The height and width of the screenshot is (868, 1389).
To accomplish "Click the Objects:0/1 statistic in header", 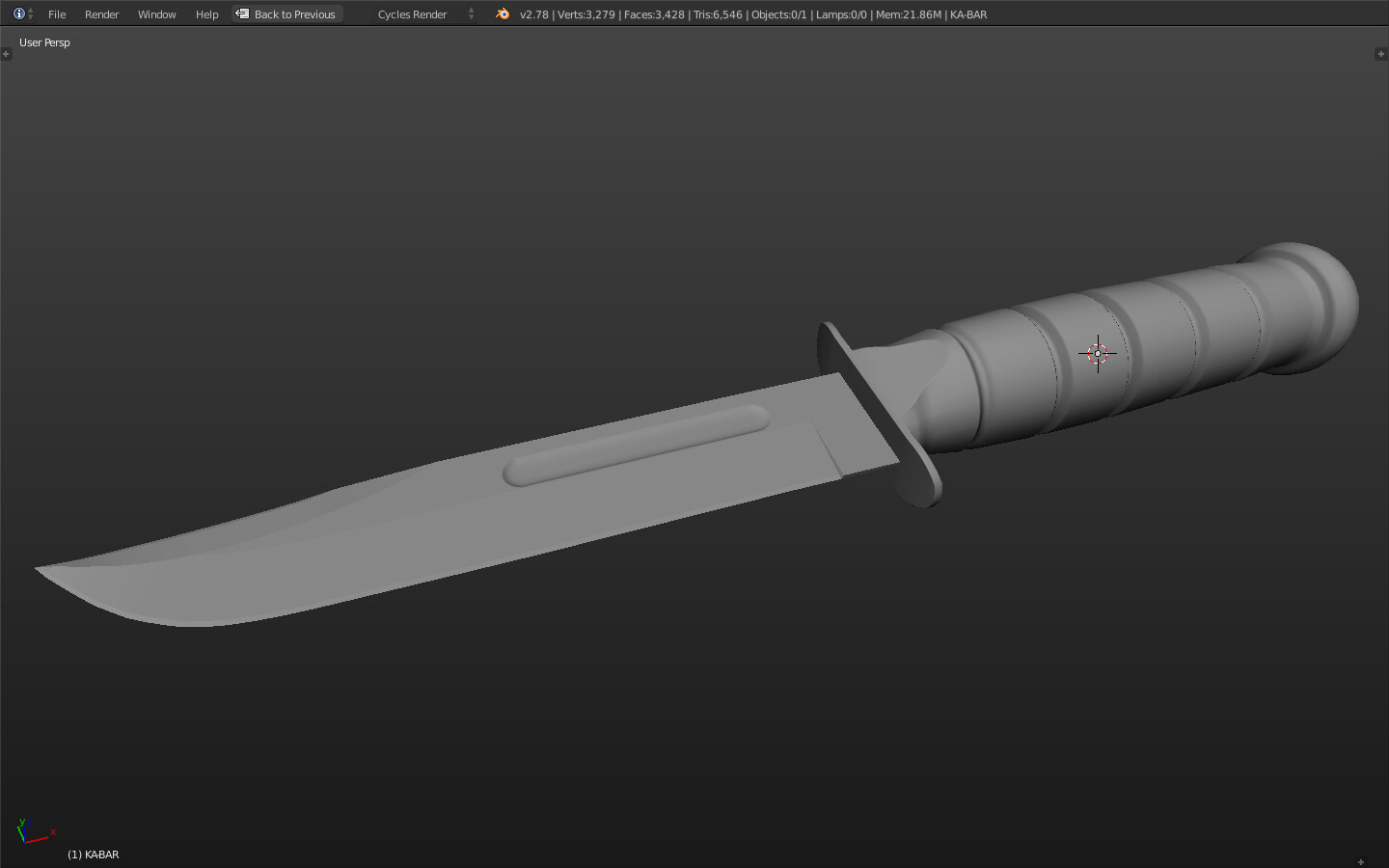I will (x=779, y=14).
